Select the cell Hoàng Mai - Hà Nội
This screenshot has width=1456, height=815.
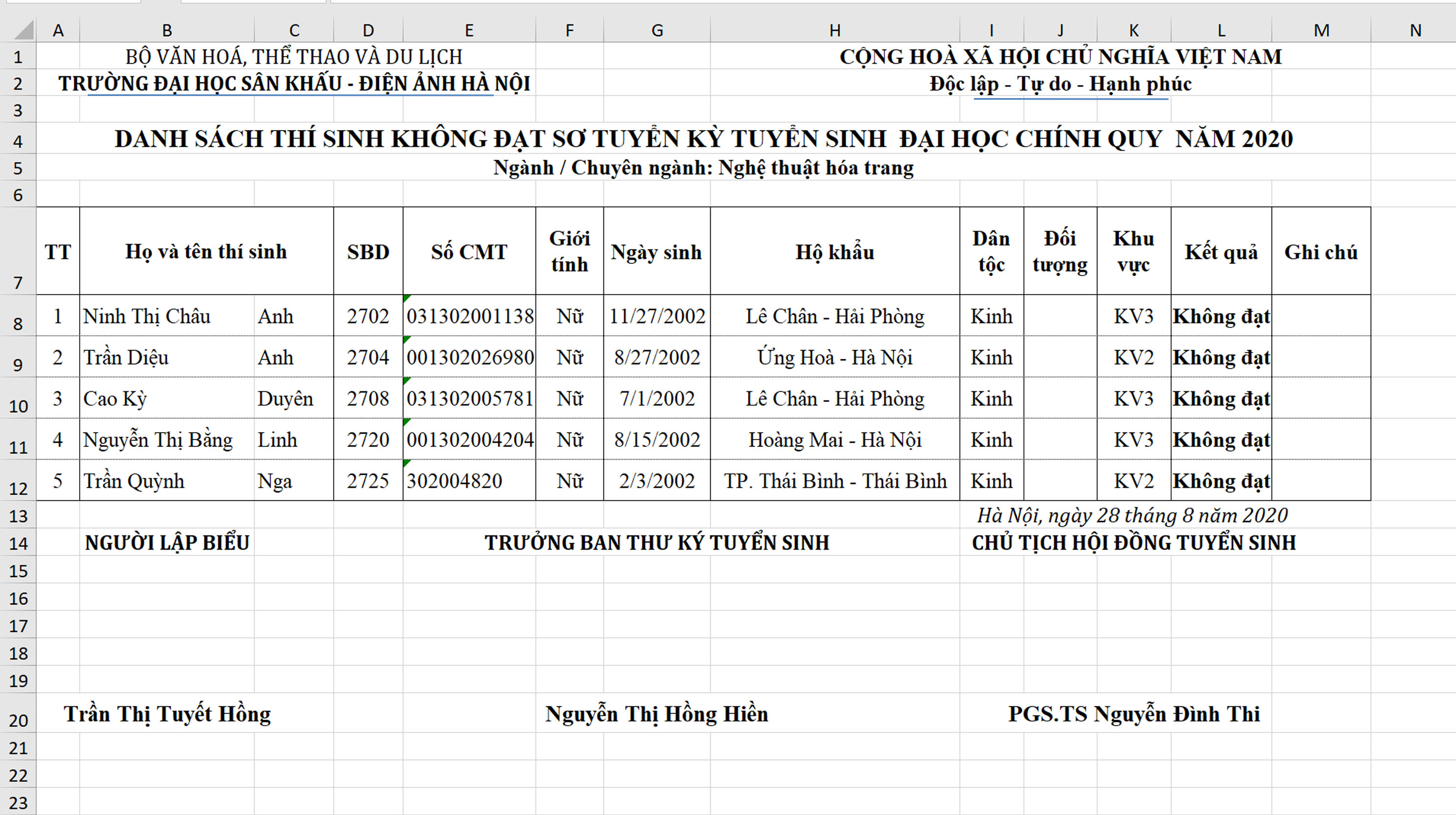(x=835, y=439)
